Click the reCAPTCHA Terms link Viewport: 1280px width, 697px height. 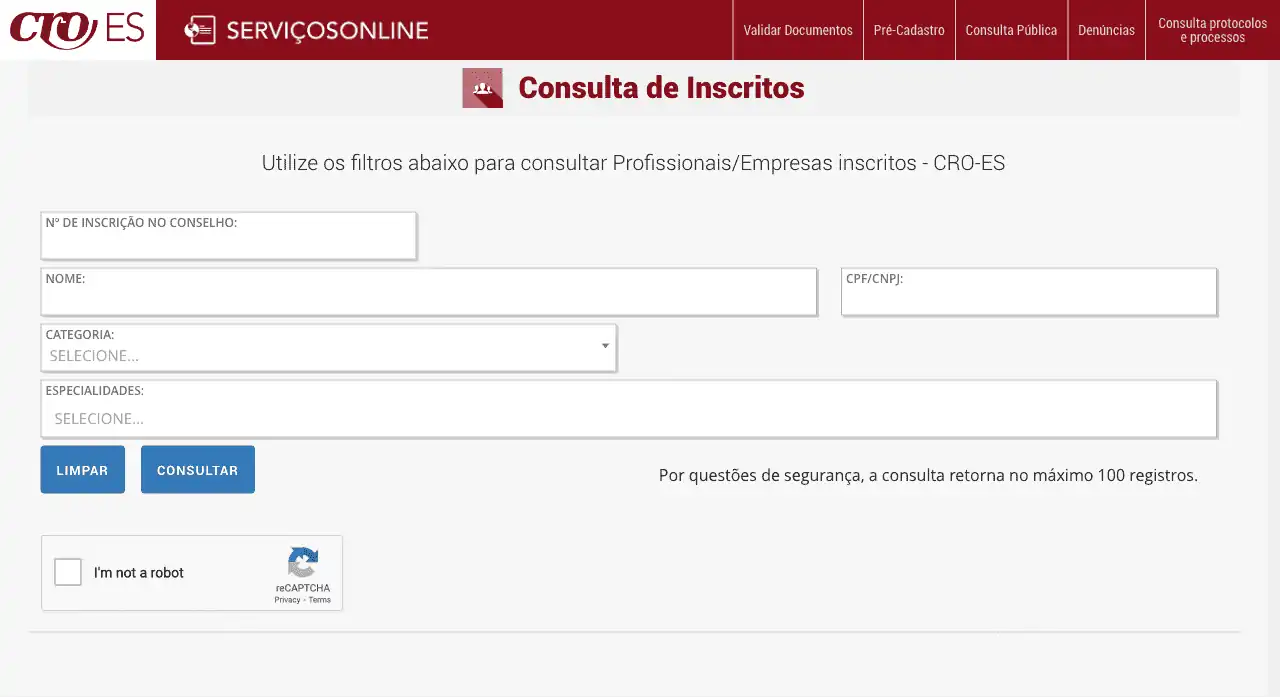pyautogui.click(x=320, y=600)
